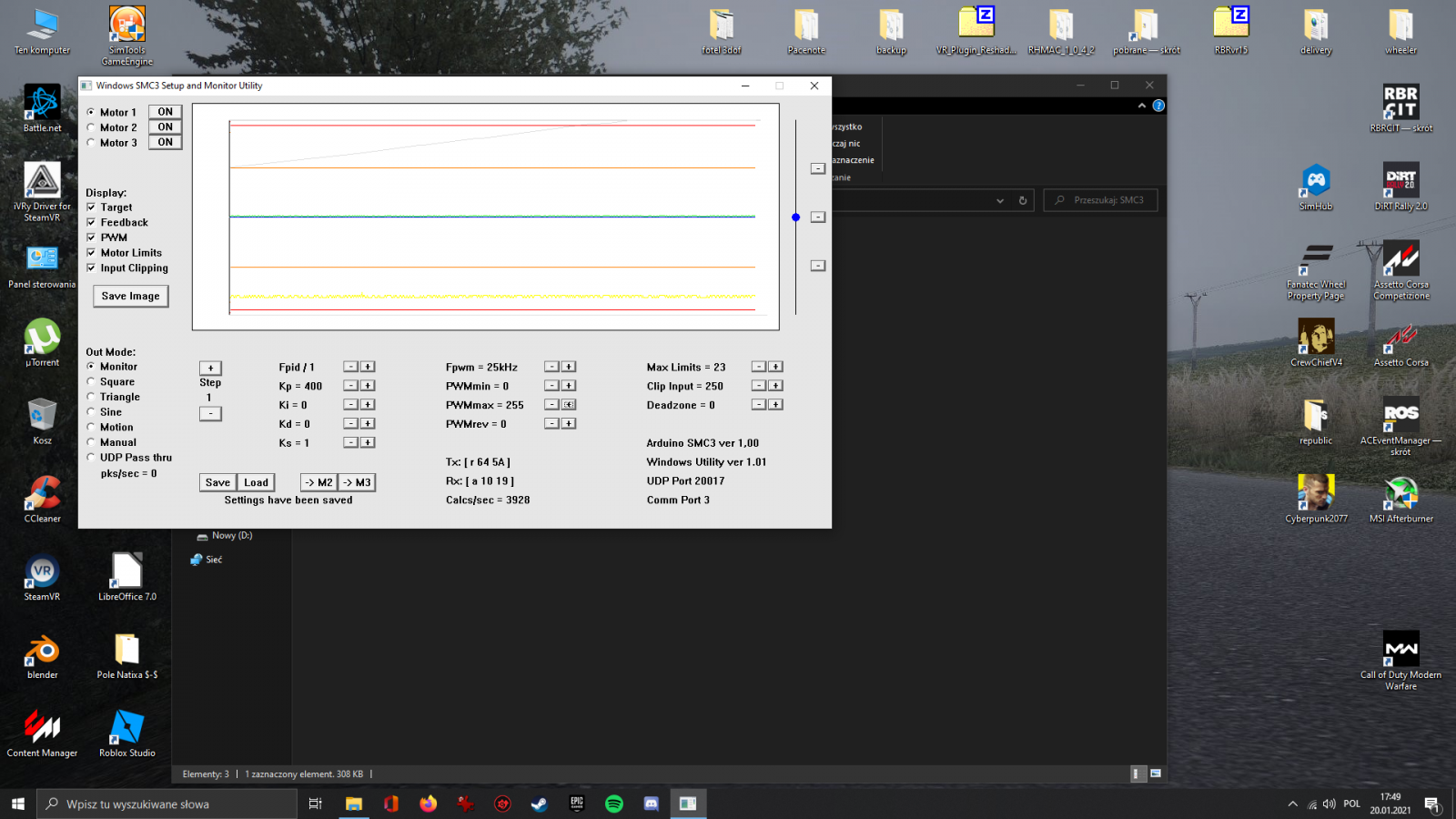
Task: Click the blue vertical slider handle
Action: (795, 217)
